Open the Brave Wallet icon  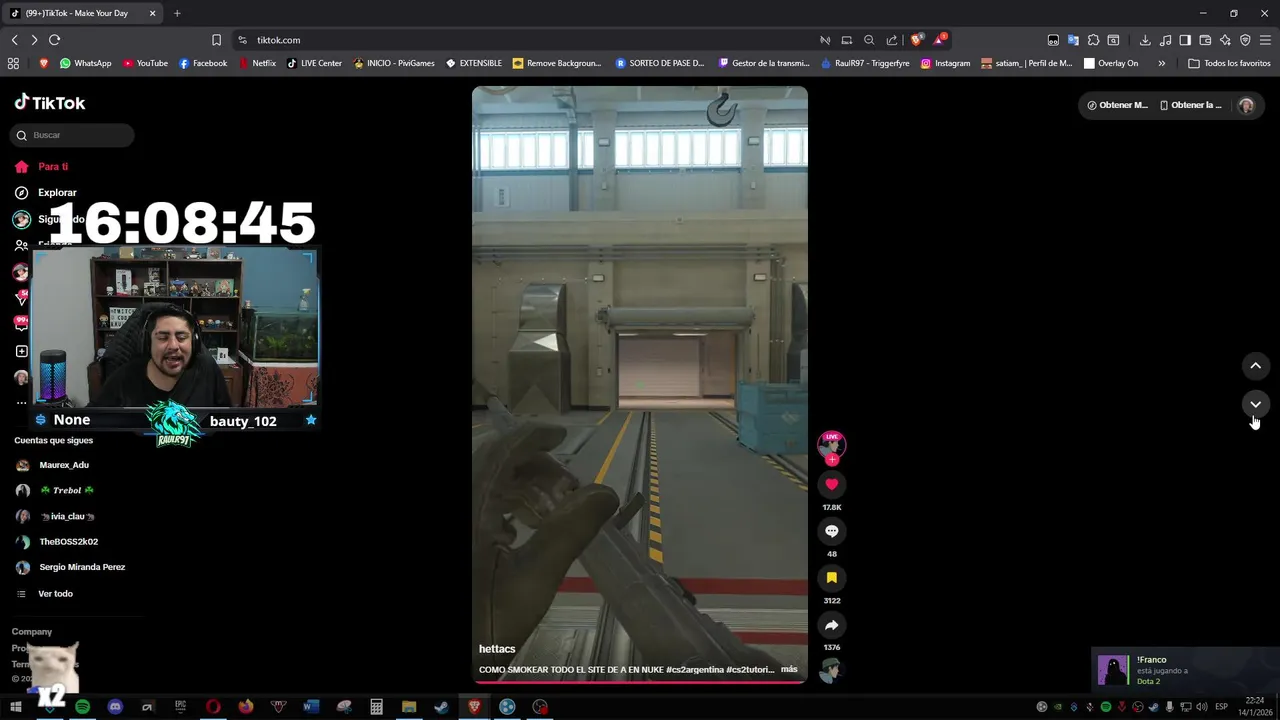point(1205,40)
